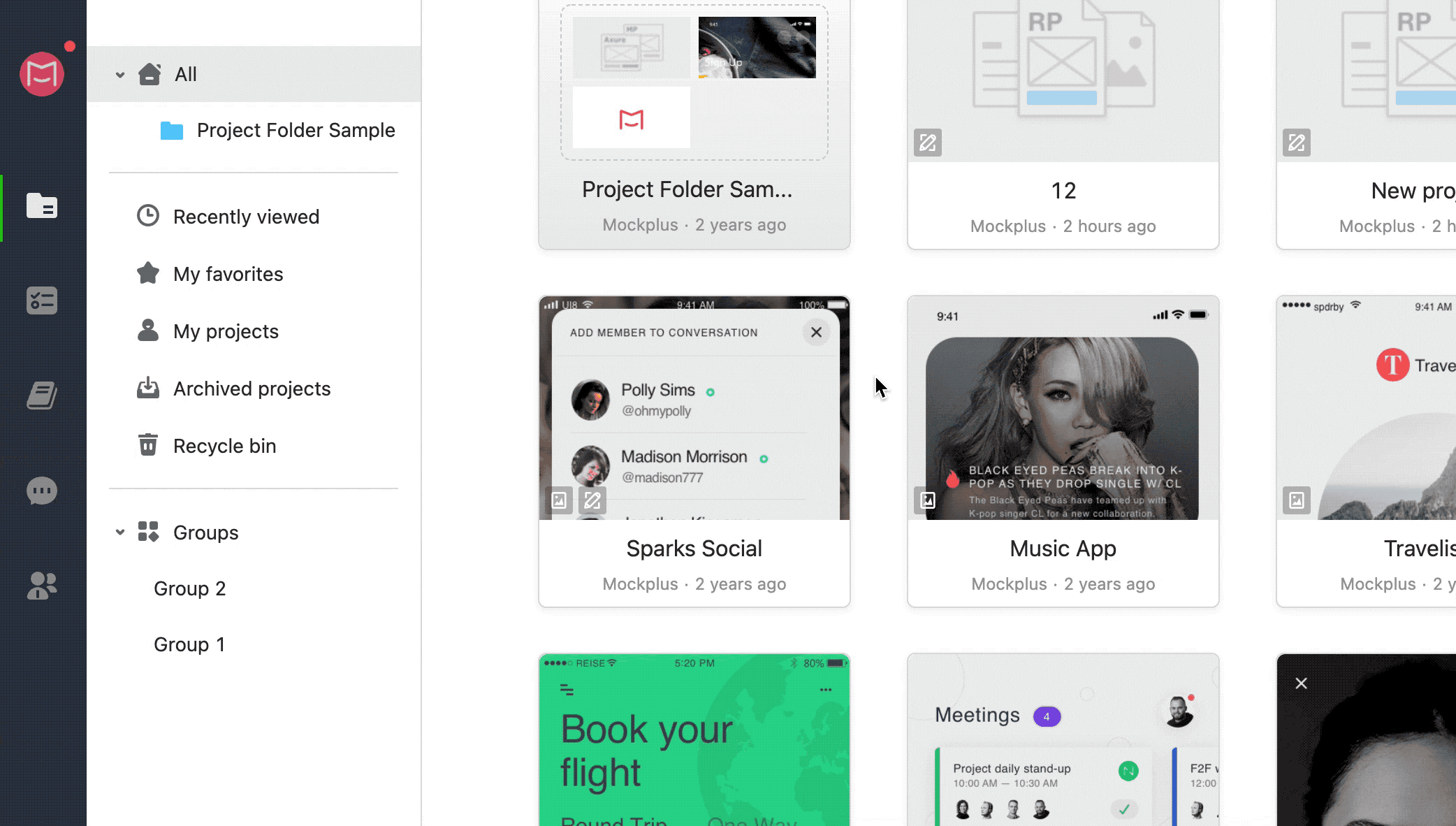Screen dimensions: 1456x826
Task: Click the X icon on the dark portrait card
Action: [1301, 683]
